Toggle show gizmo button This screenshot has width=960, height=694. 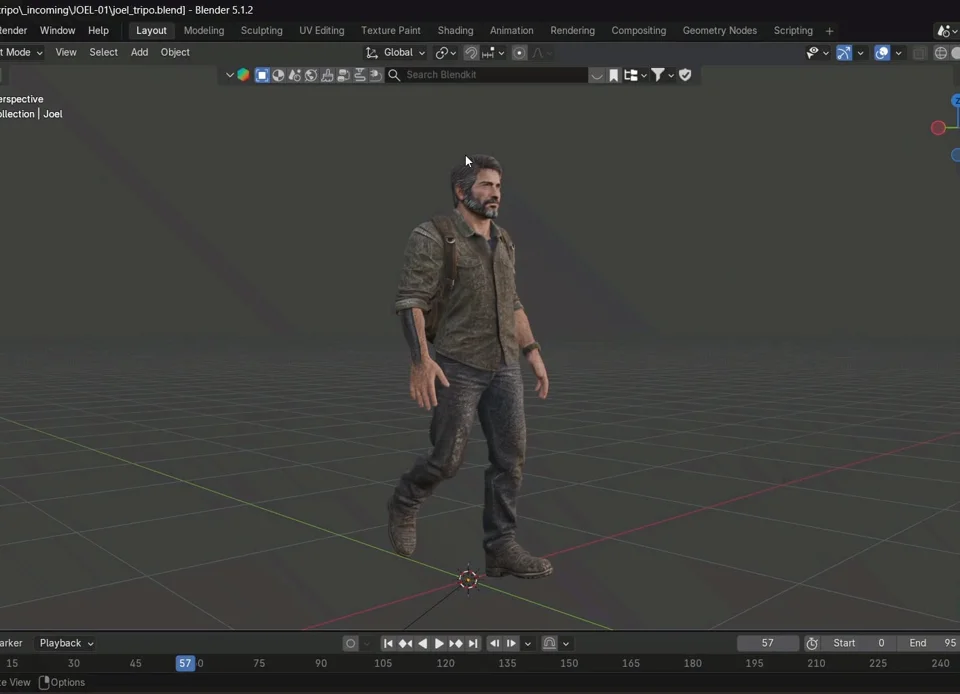[844, 53]
